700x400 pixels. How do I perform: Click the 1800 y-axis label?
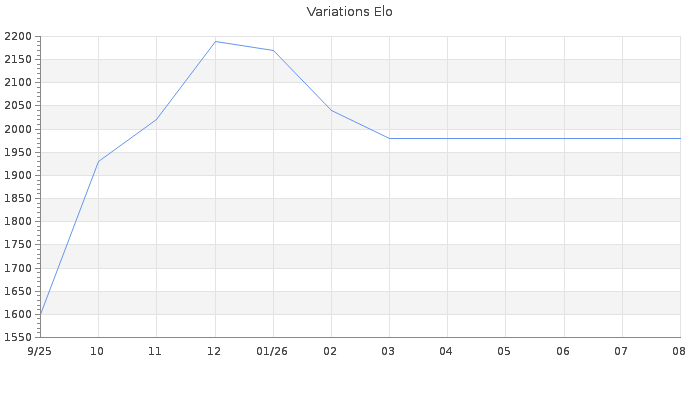point(18,221)
